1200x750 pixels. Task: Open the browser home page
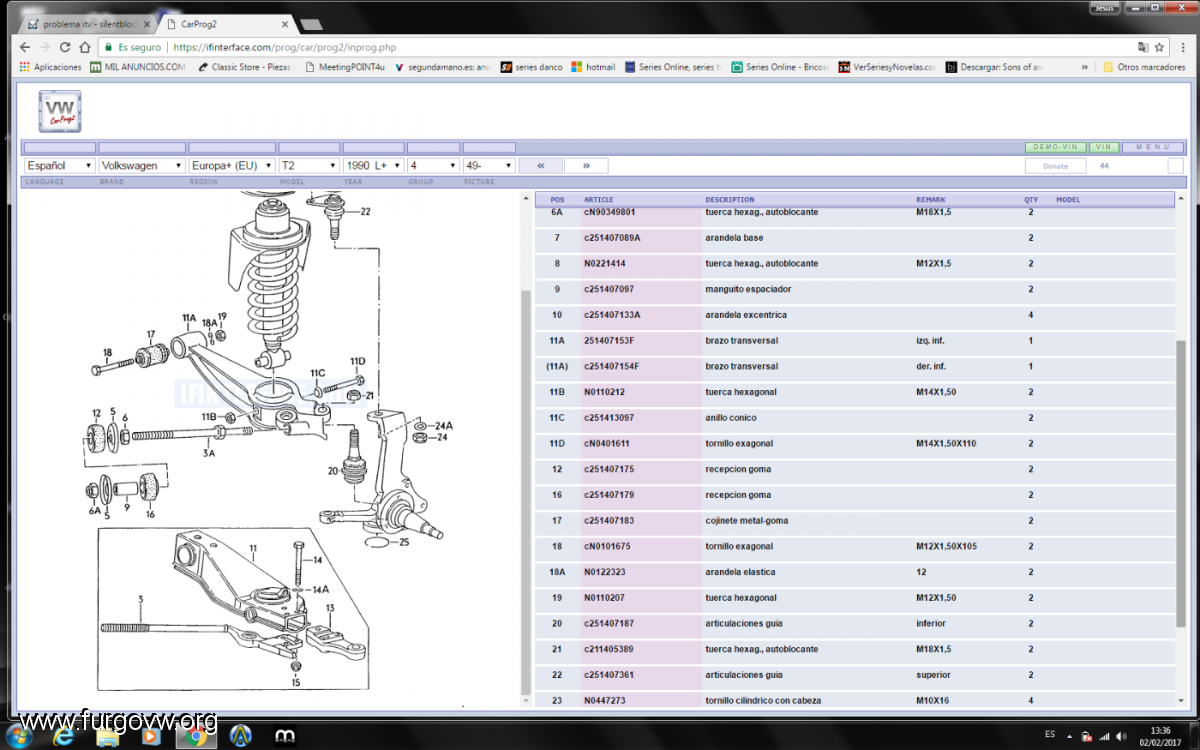pyautogui.click(x=85, y=47)
